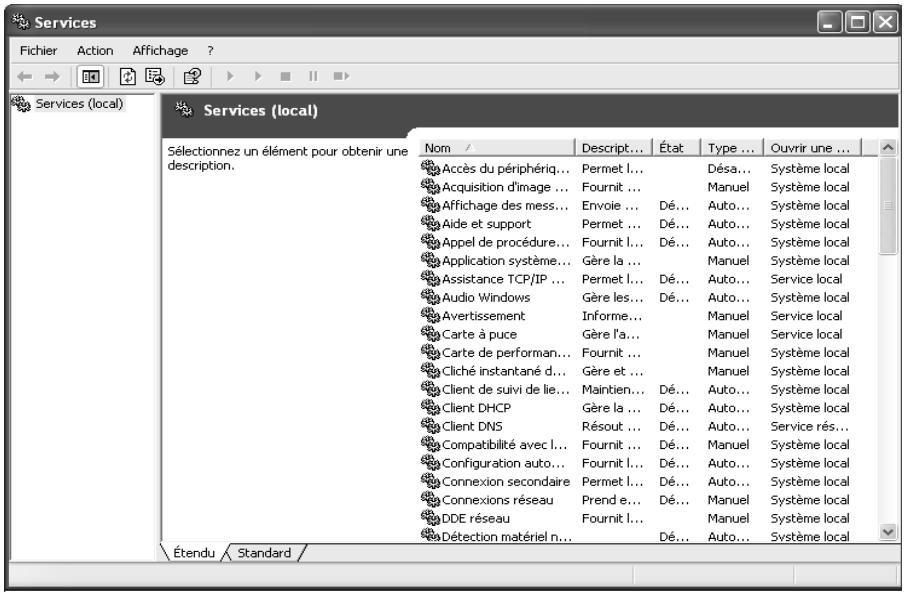Select the Assistance TCP/IP service
Screen dimensions: 906x595
point(503,279)
